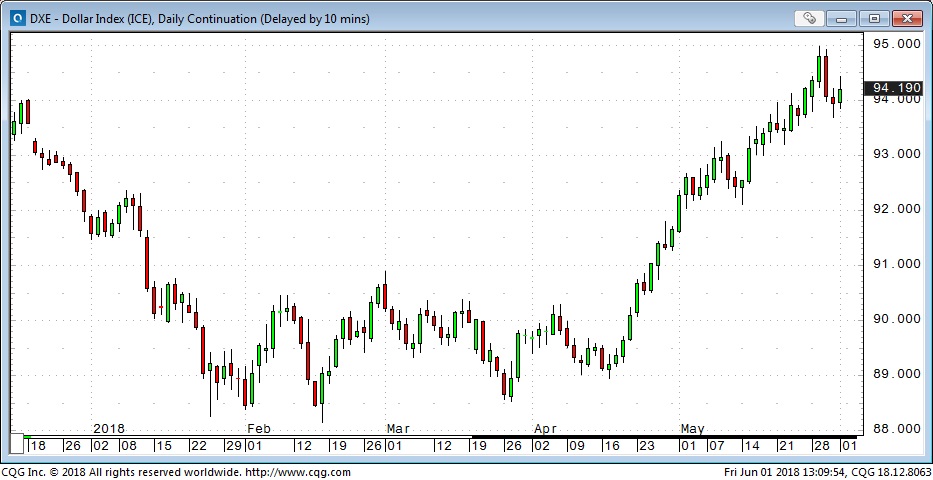Click the thick black time-range bar
This screenshot has height=480, width=933.
point(660,437)
